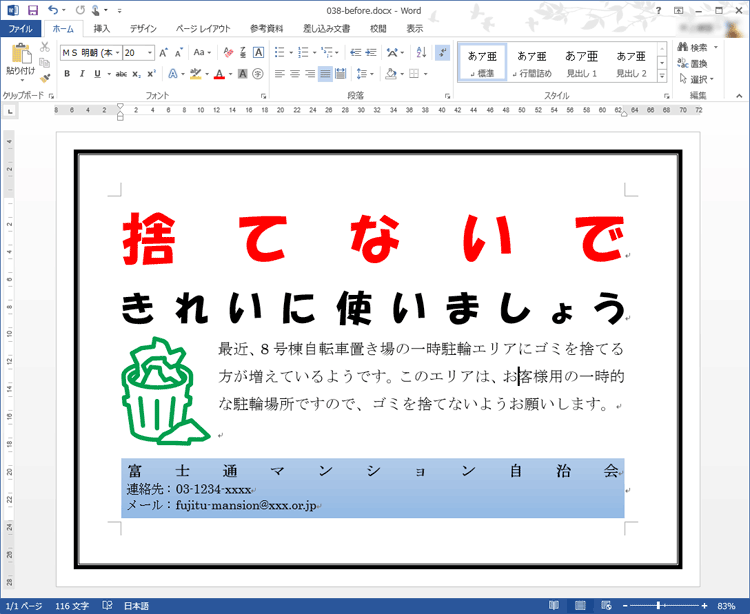Open the font size dropdown
750x614 pixels.
pos(150,53)
